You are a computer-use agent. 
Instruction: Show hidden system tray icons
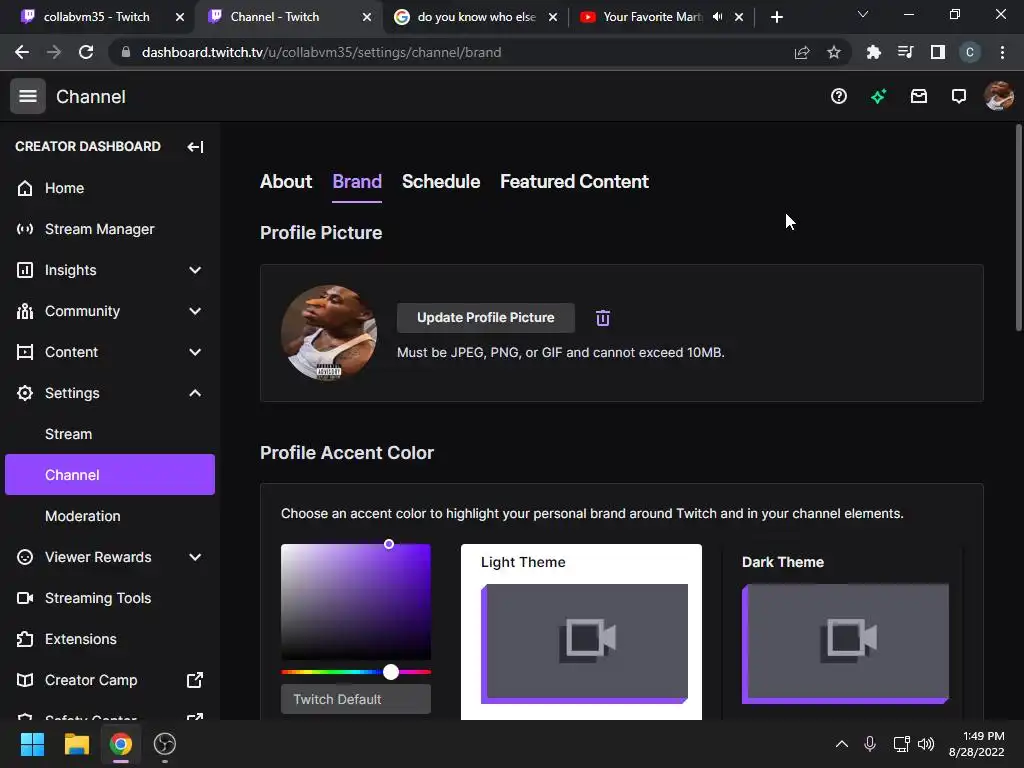[x=842, y=744]
